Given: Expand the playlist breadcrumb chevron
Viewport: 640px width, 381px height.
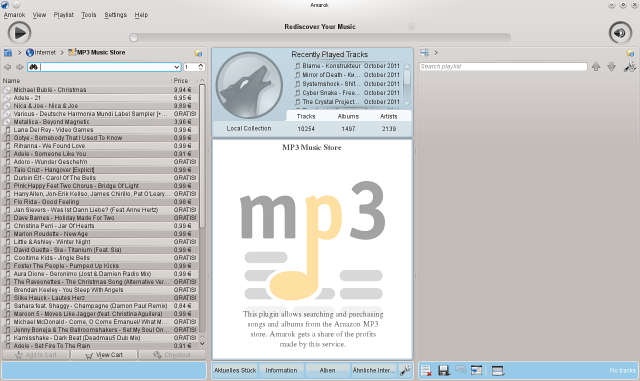Looking at the screenshot, I should click(436, 53).
